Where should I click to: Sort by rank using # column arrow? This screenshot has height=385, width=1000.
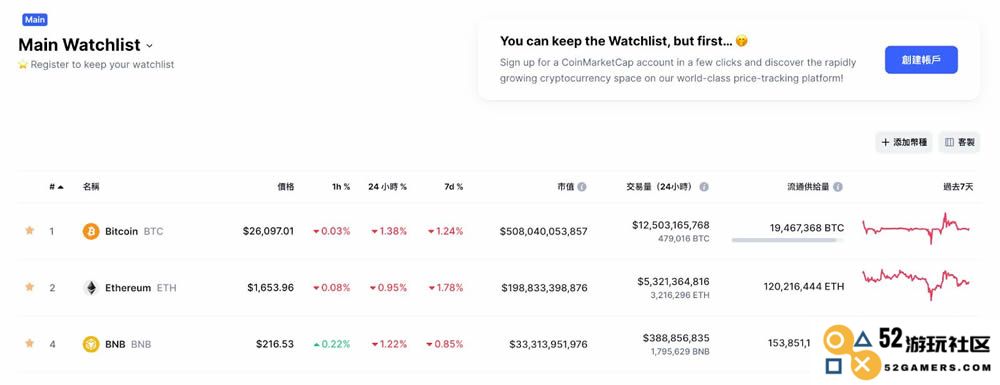point(57,187)
